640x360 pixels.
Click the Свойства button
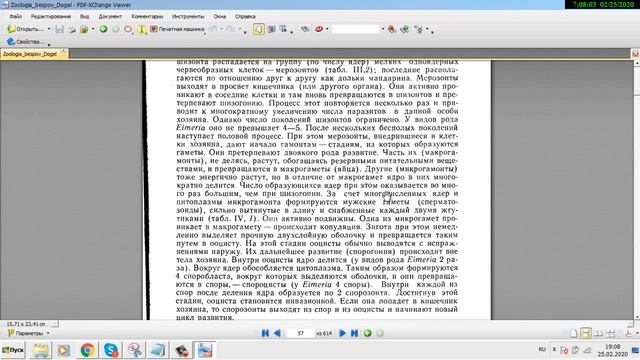(x=26, y=42)
